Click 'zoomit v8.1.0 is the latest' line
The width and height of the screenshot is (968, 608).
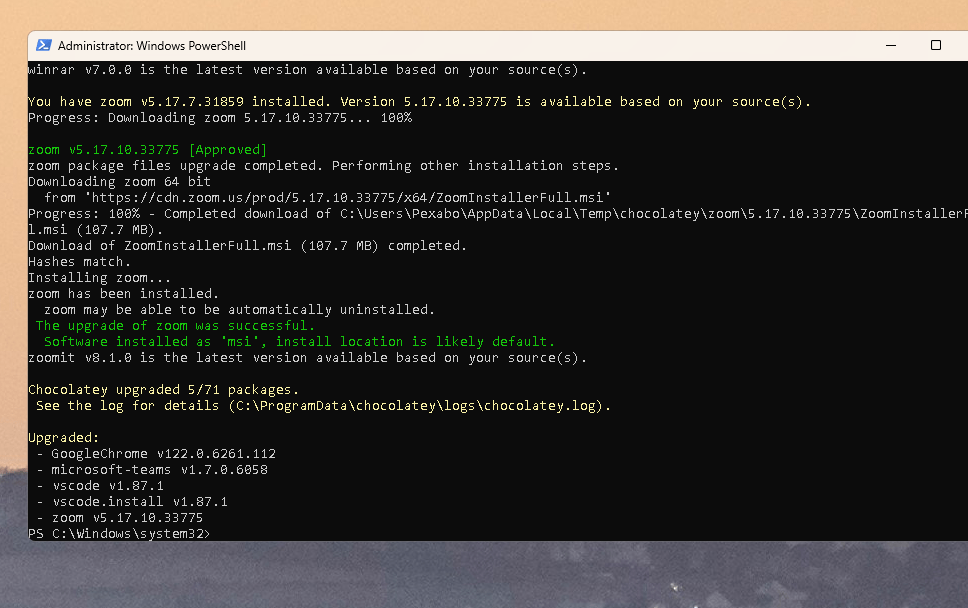pyautogui.click(x=307, y=357)
